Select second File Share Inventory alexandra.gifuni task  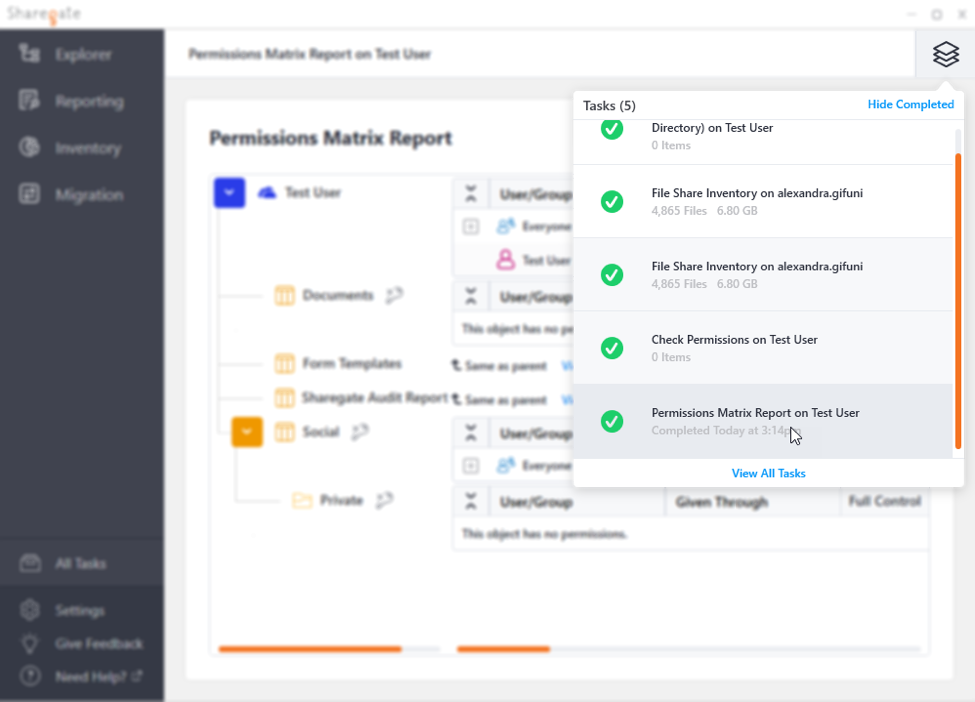point(763,275)
